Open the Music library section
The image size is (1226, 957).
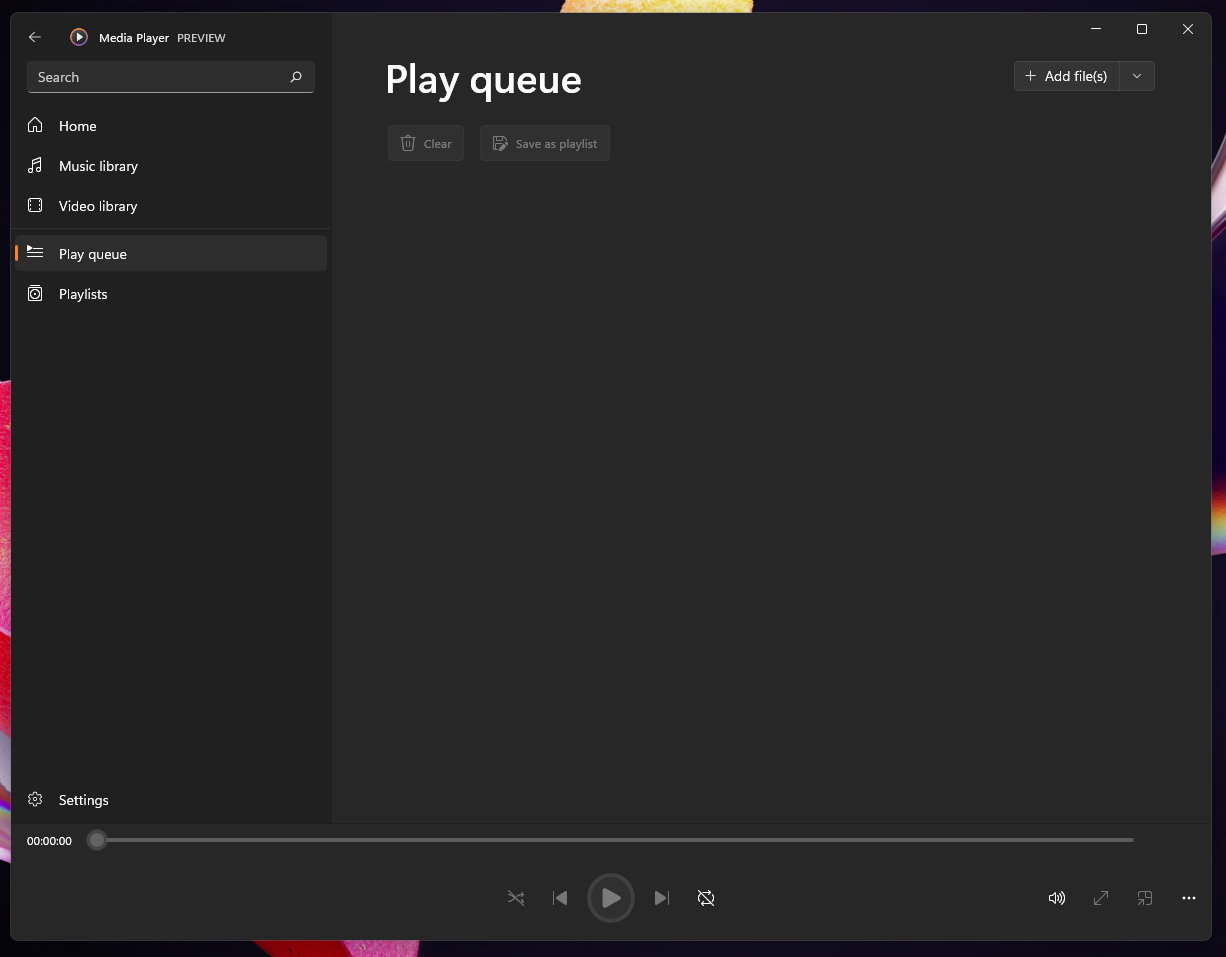point(171,166)
